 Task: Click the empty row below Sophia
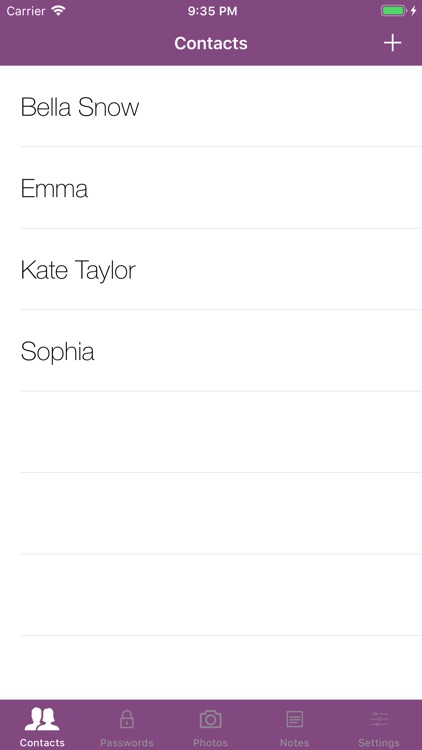[211, 432]
